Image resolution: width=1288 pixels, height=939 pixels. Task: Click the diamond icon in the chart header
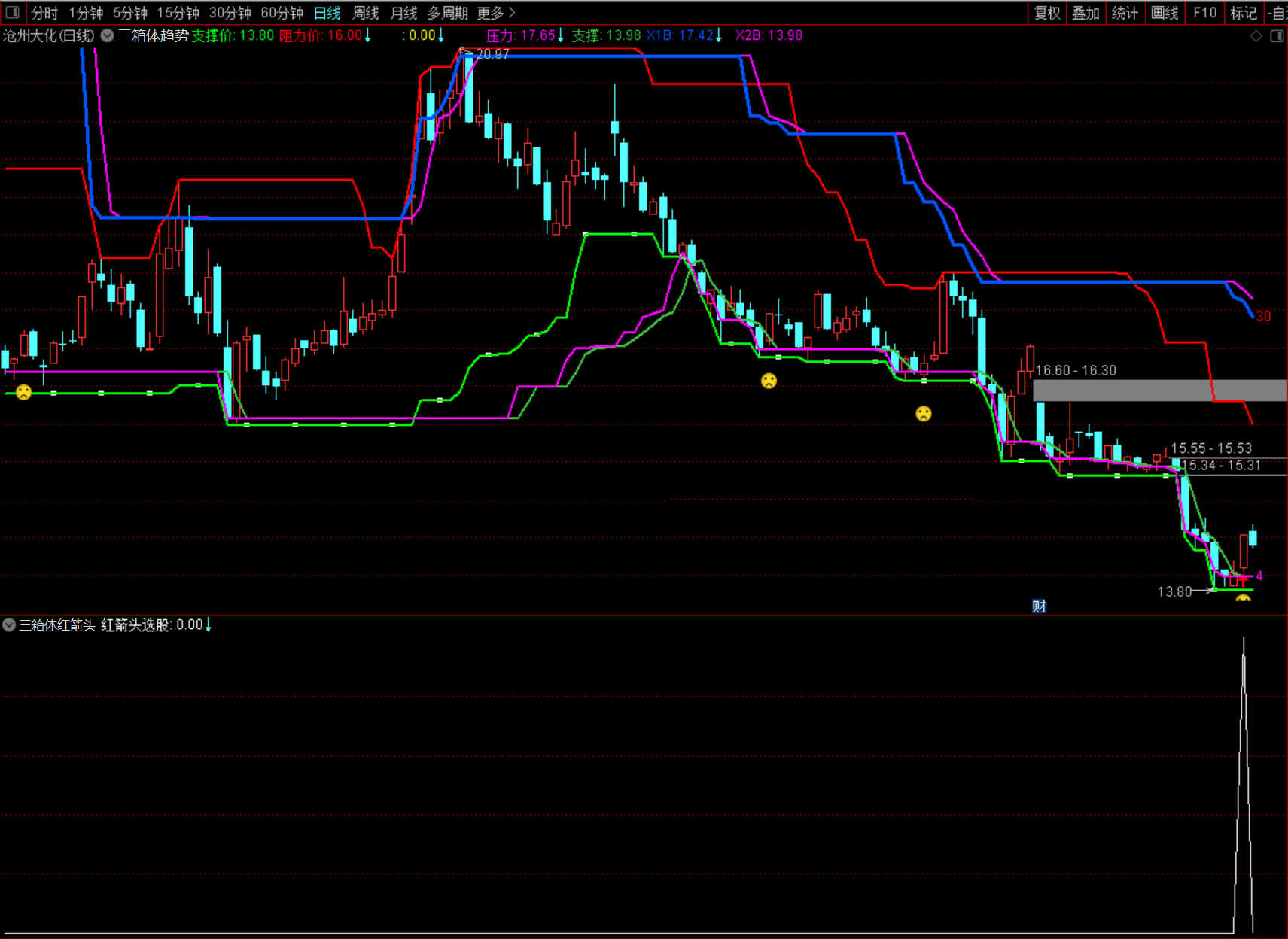pyautogui.click(x=1256, y=36)
